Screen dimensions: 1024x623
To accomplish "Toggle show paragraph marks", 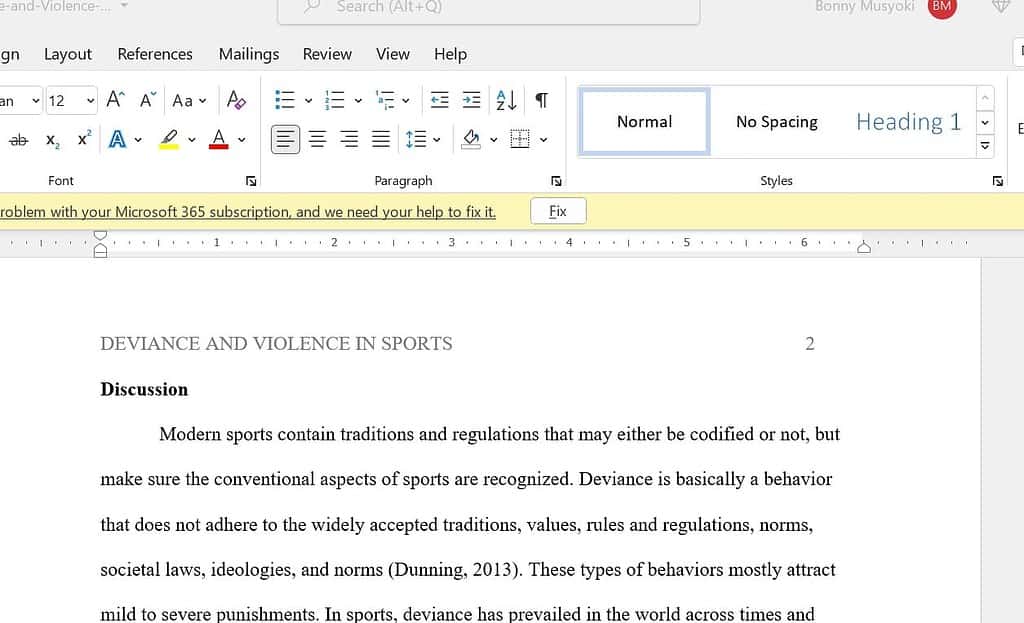I will [x=541, y=100].
